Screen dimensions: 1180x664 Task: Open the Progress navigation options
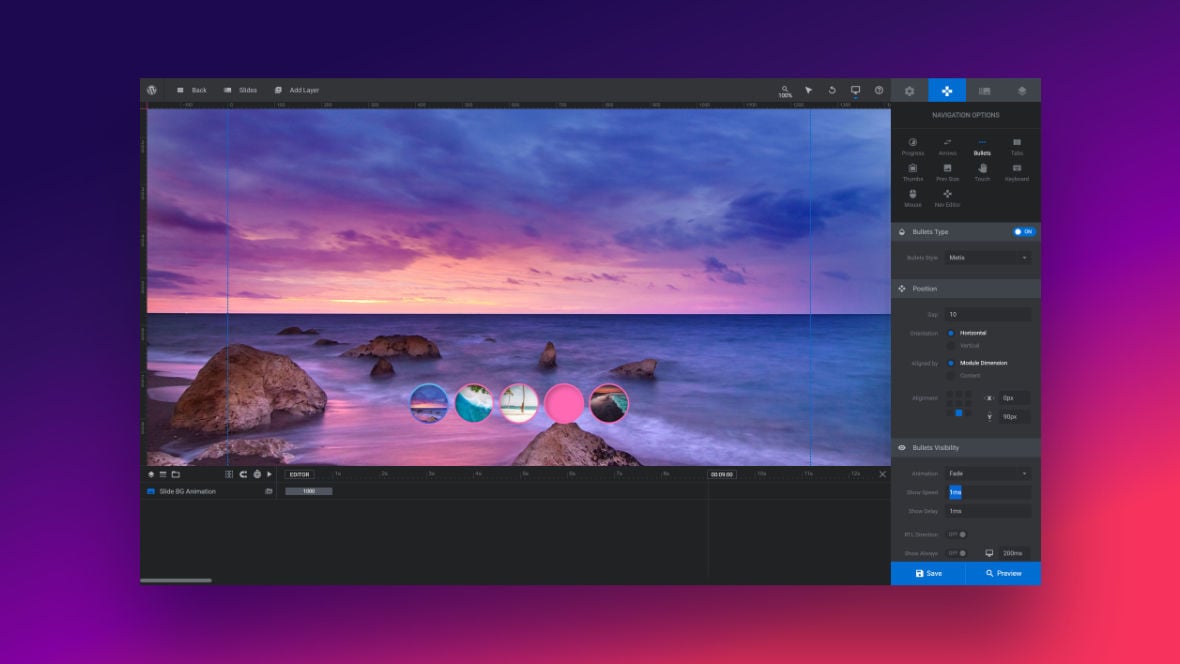[x=913, y=146]
